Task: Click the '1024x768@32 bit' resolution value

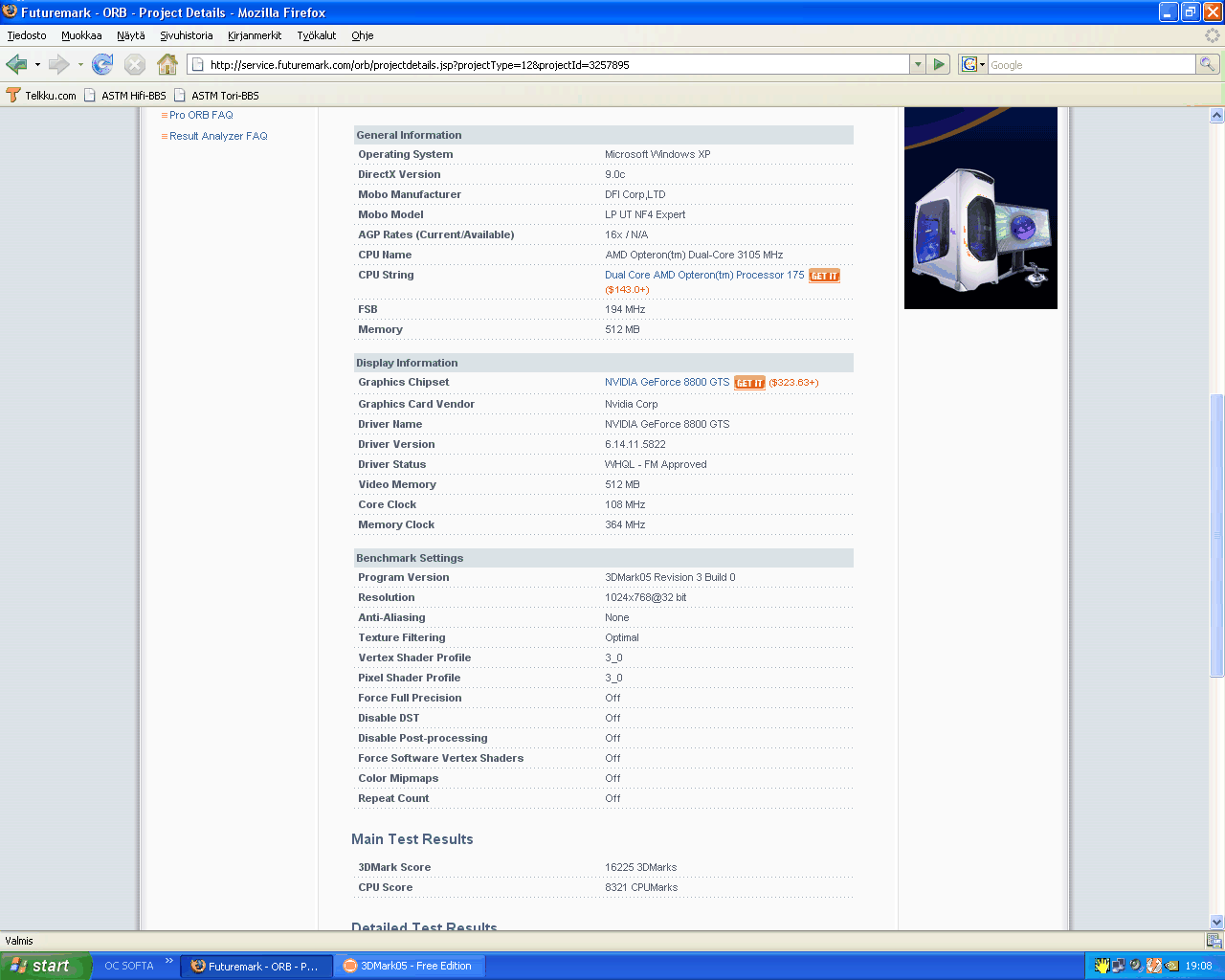Action: tap(646, 597)
